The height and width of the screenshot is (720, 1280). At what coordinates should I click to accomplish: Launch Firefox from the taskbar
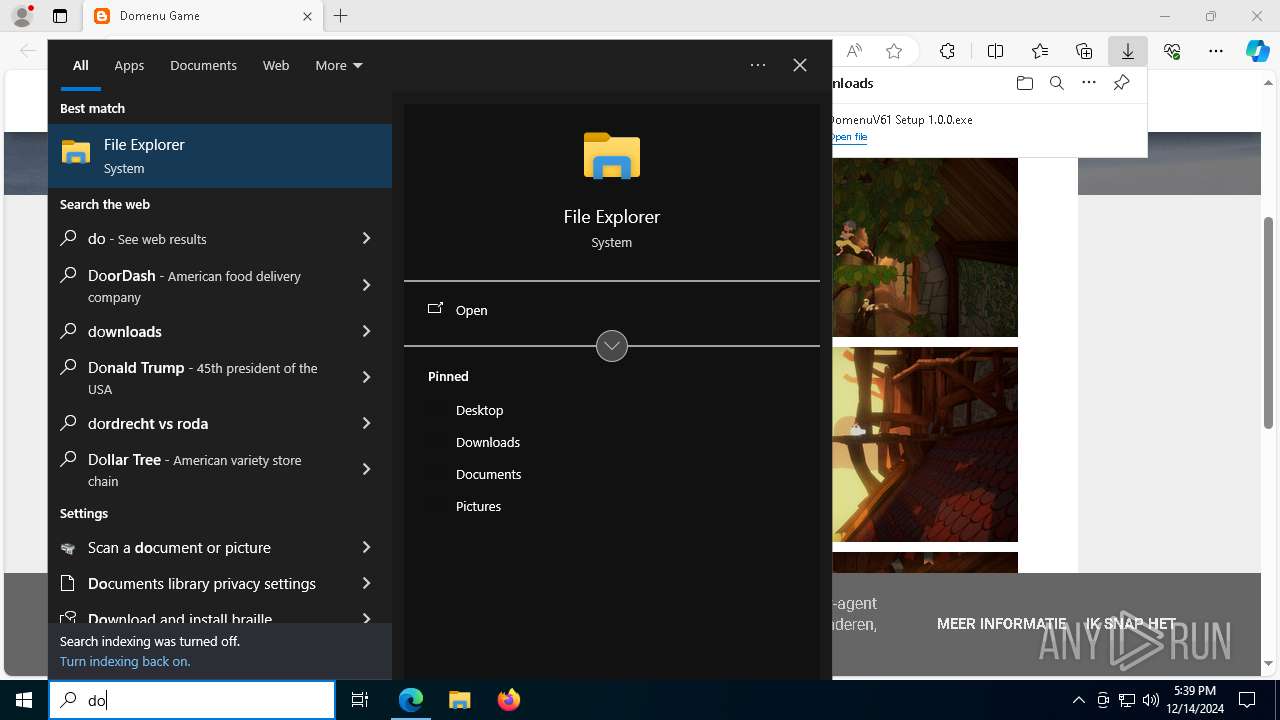tap(509, 700)
